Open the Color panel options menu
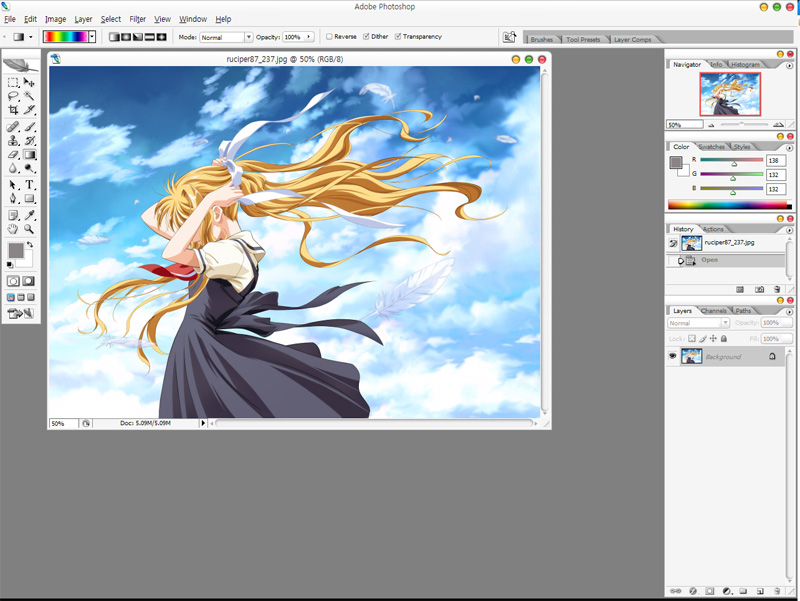 pos(789,147)
